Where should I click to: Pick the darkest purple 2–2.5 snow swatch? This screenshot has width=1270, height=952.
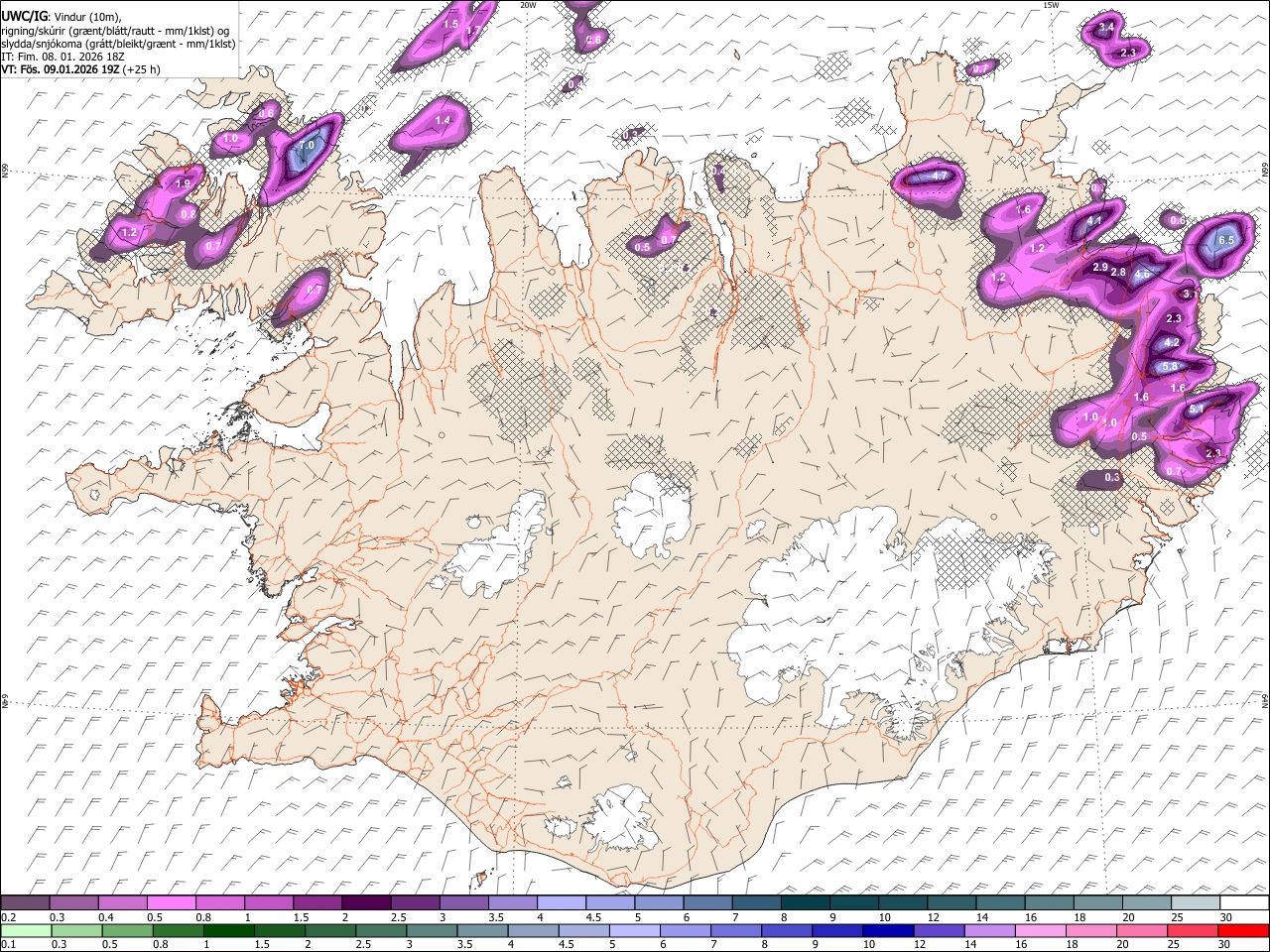366,903
